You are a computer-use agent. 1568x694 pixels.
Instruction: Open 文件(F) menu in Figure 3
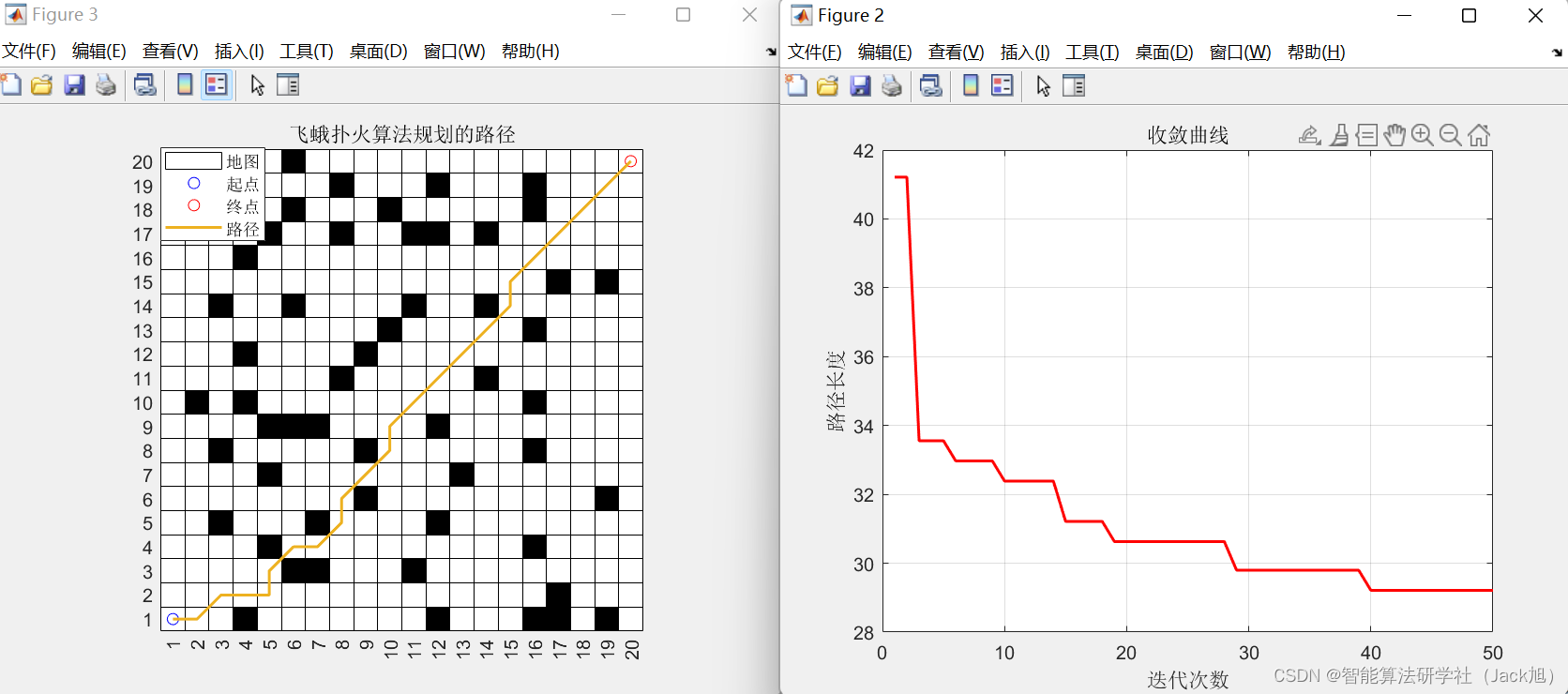[29, 51]
